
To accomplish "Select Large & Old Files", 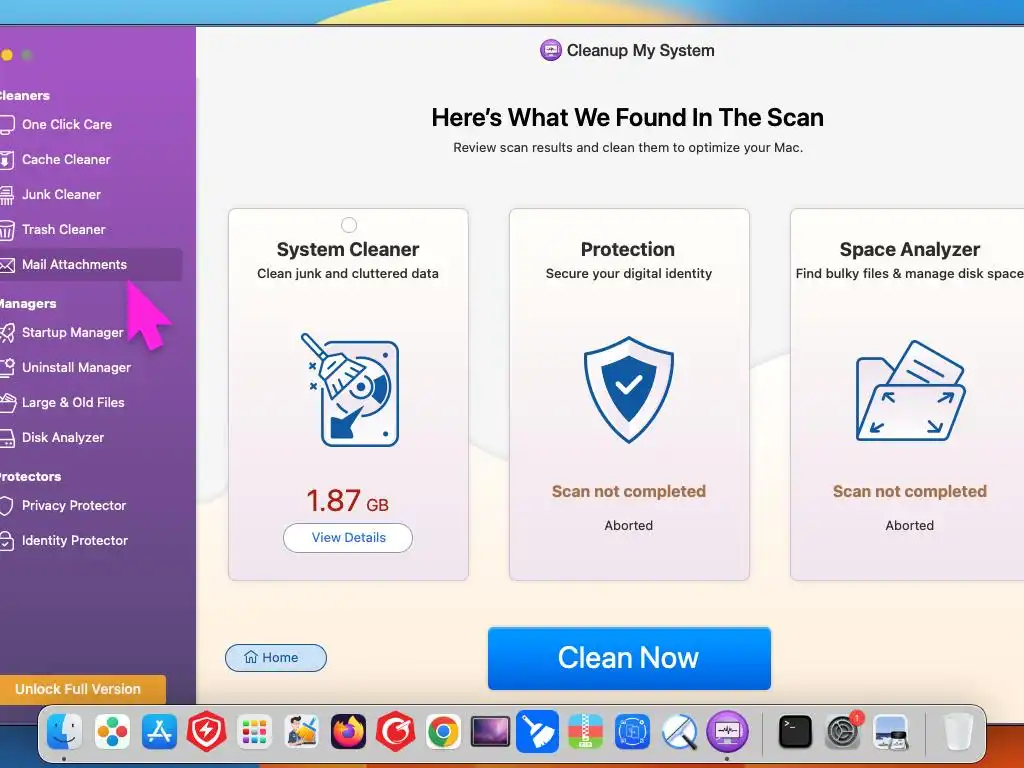I will pyautogui.click(x=72, y=402).
